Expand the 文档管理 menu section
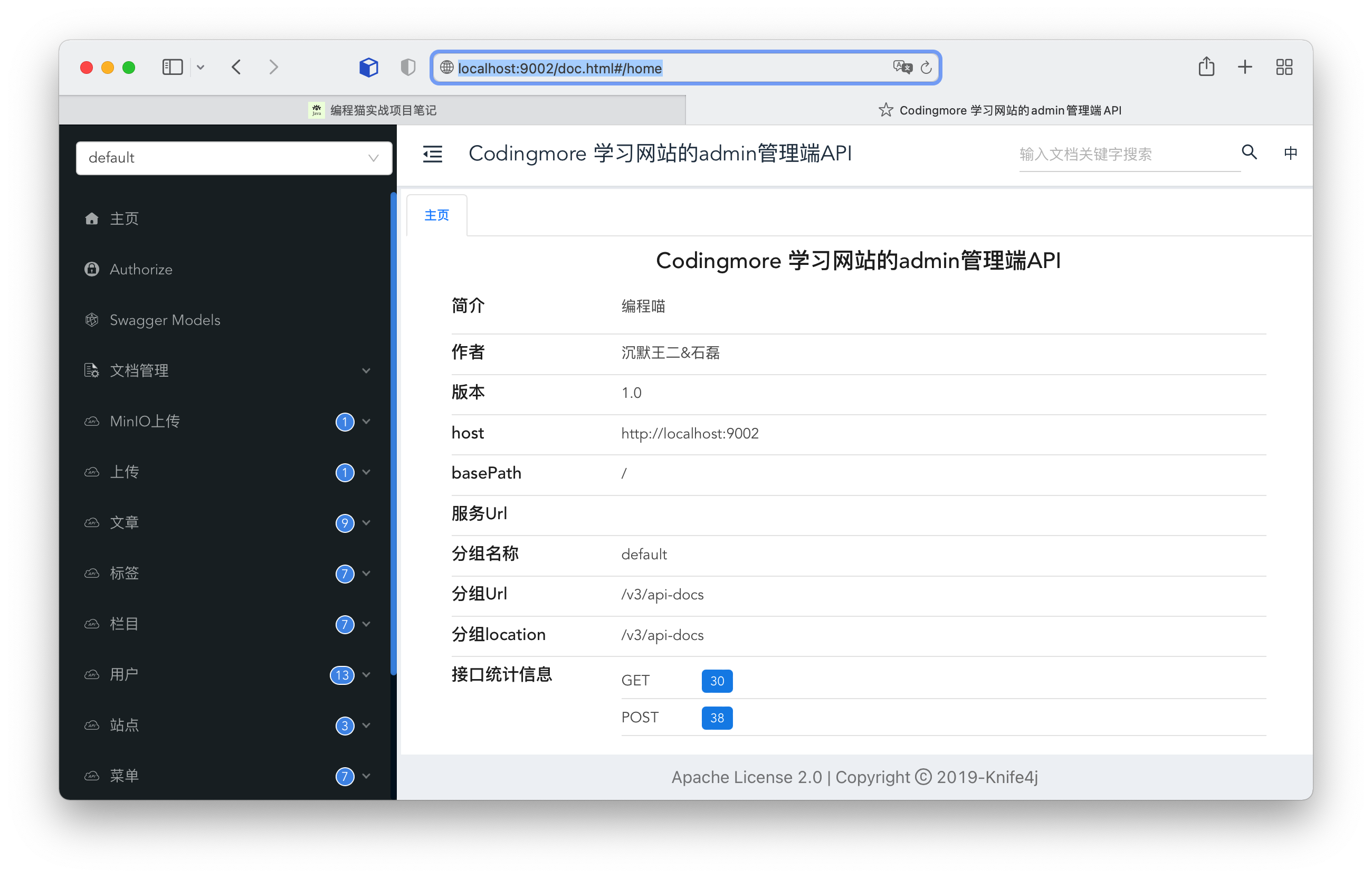 tap(228, 370)
